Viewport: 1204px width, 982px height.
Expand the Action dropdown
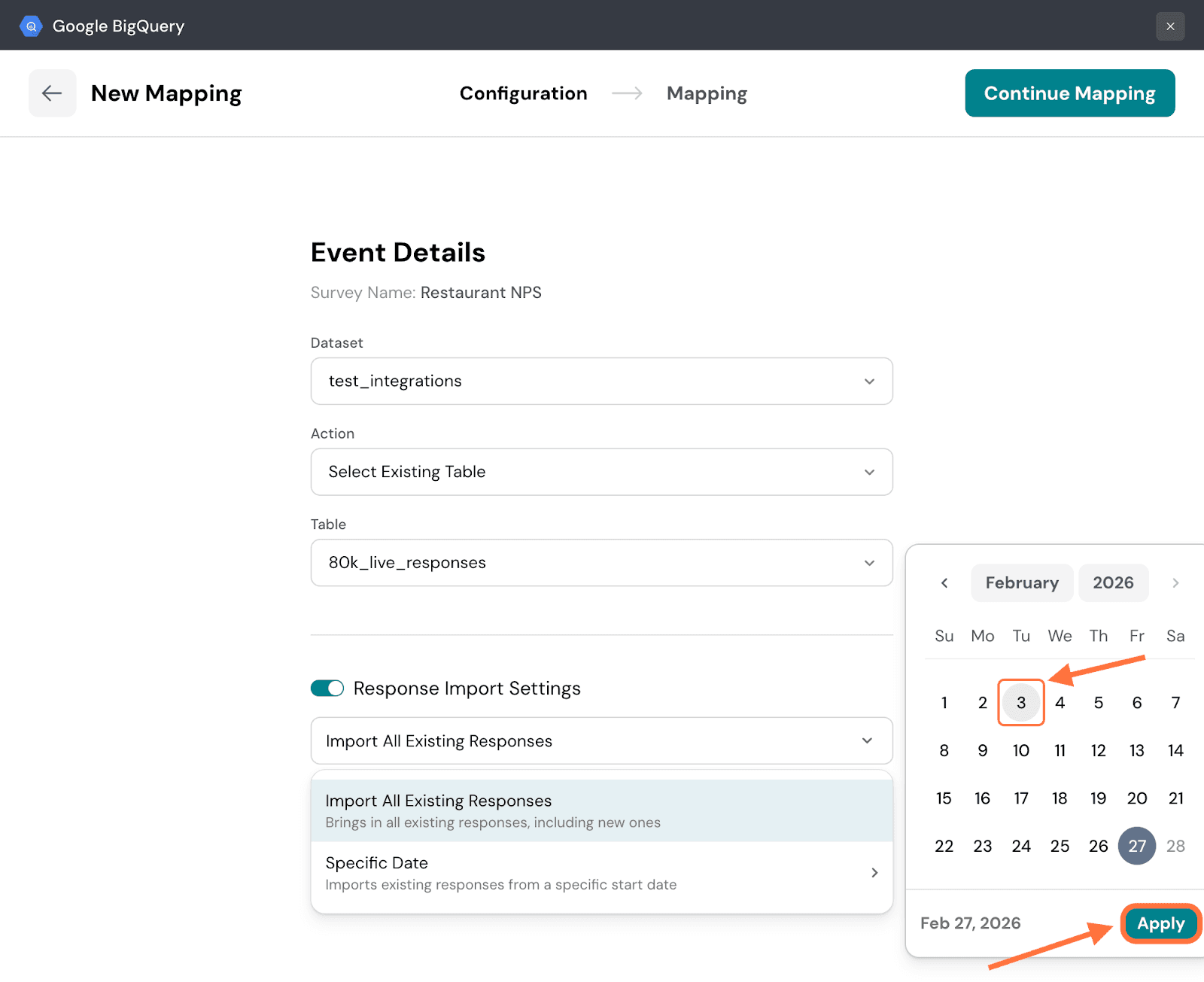pyautogui.click(x=601, y=473)
